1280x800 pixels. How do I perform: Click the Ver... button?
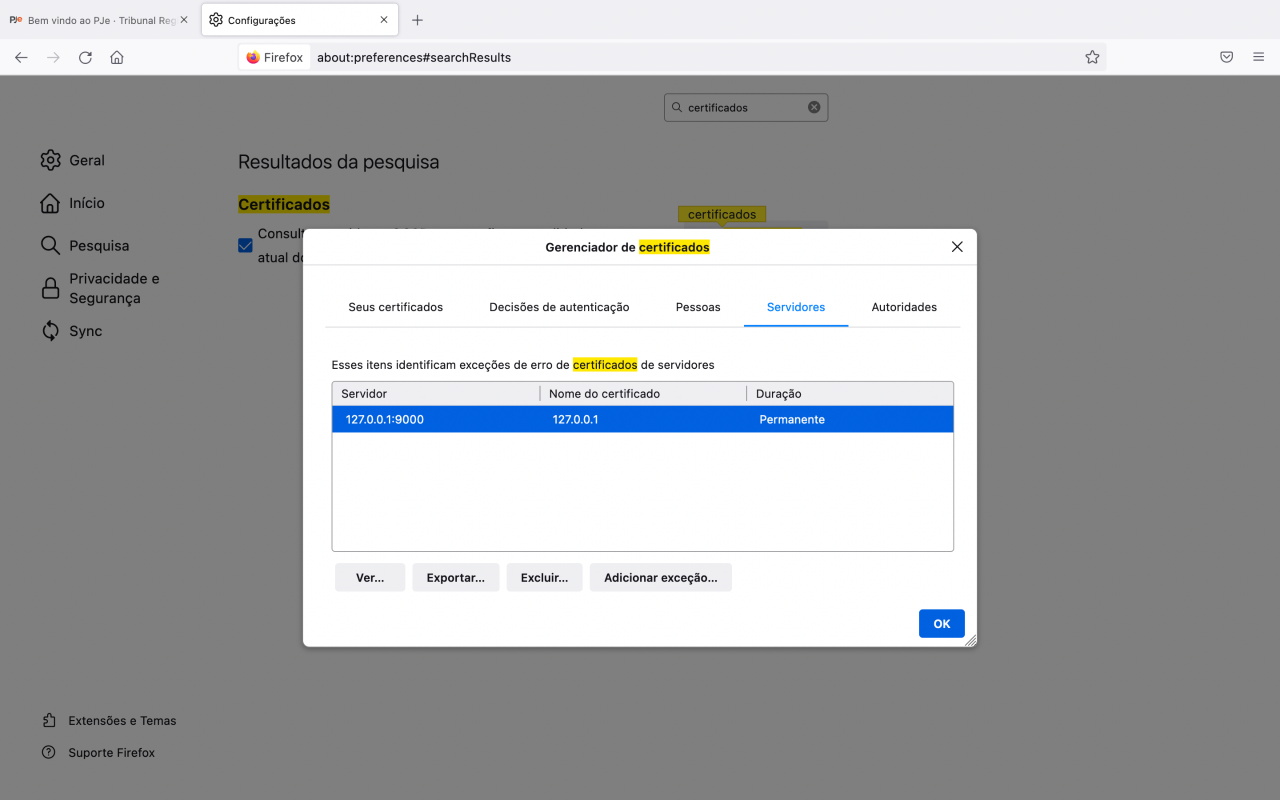point(370,577)
